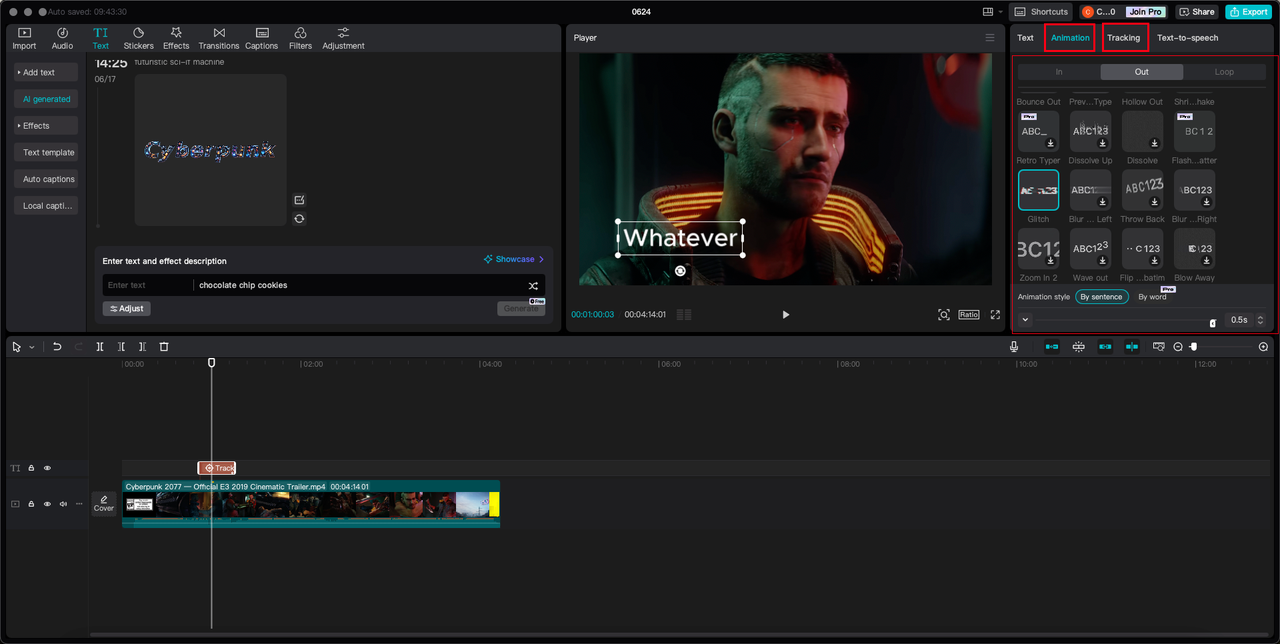
Task: Open the Shortcuts panel
Action: 1042,12
